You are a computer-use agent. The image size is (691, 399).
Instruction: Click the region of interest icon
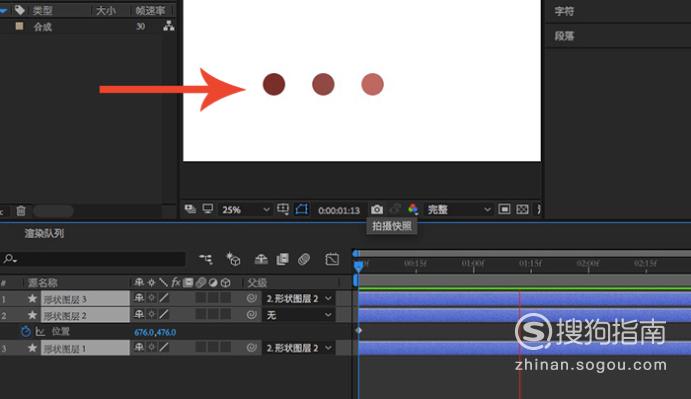tap(504, 209)
